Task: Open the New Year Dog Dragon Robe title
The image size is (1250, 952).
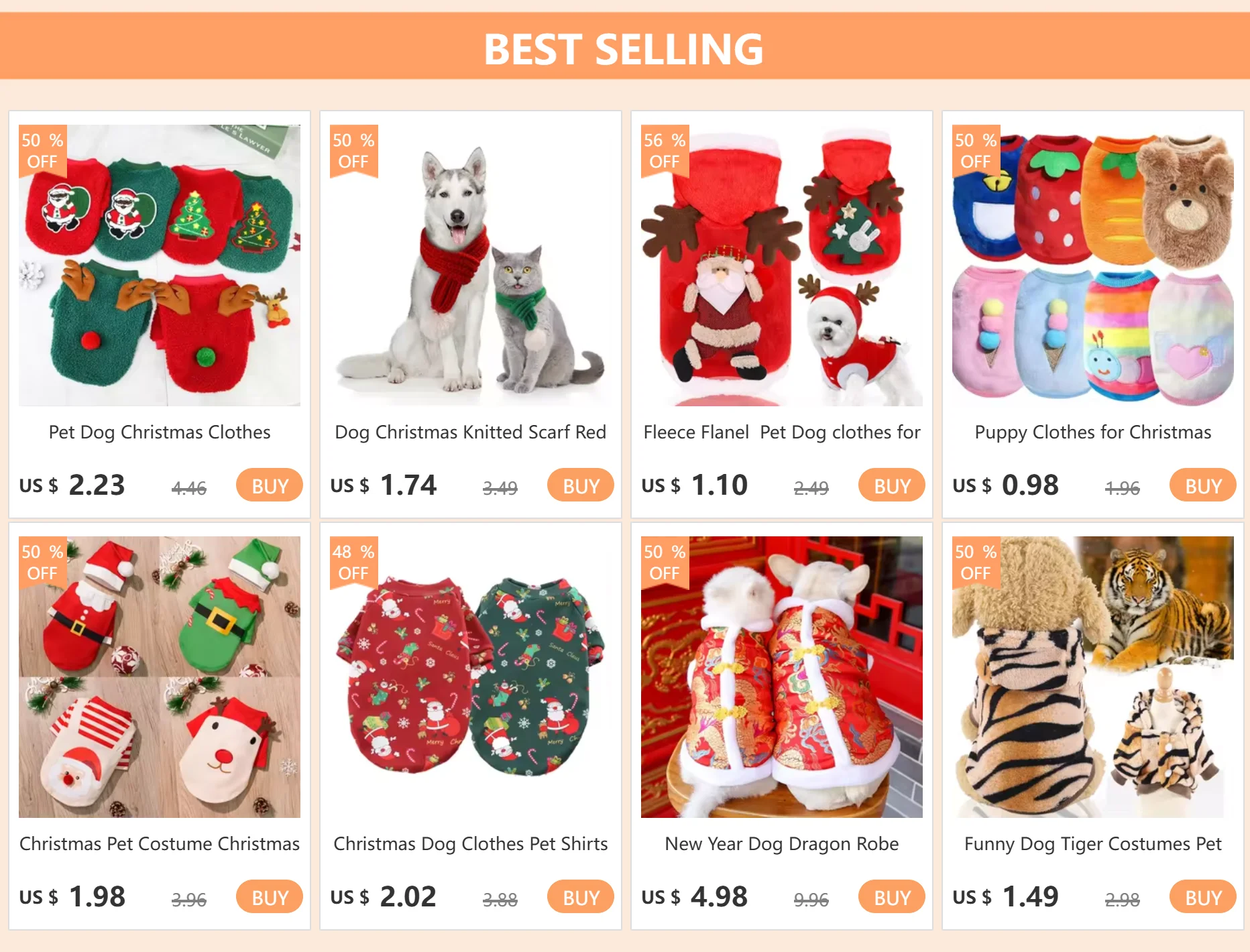Action: (782, 844)
